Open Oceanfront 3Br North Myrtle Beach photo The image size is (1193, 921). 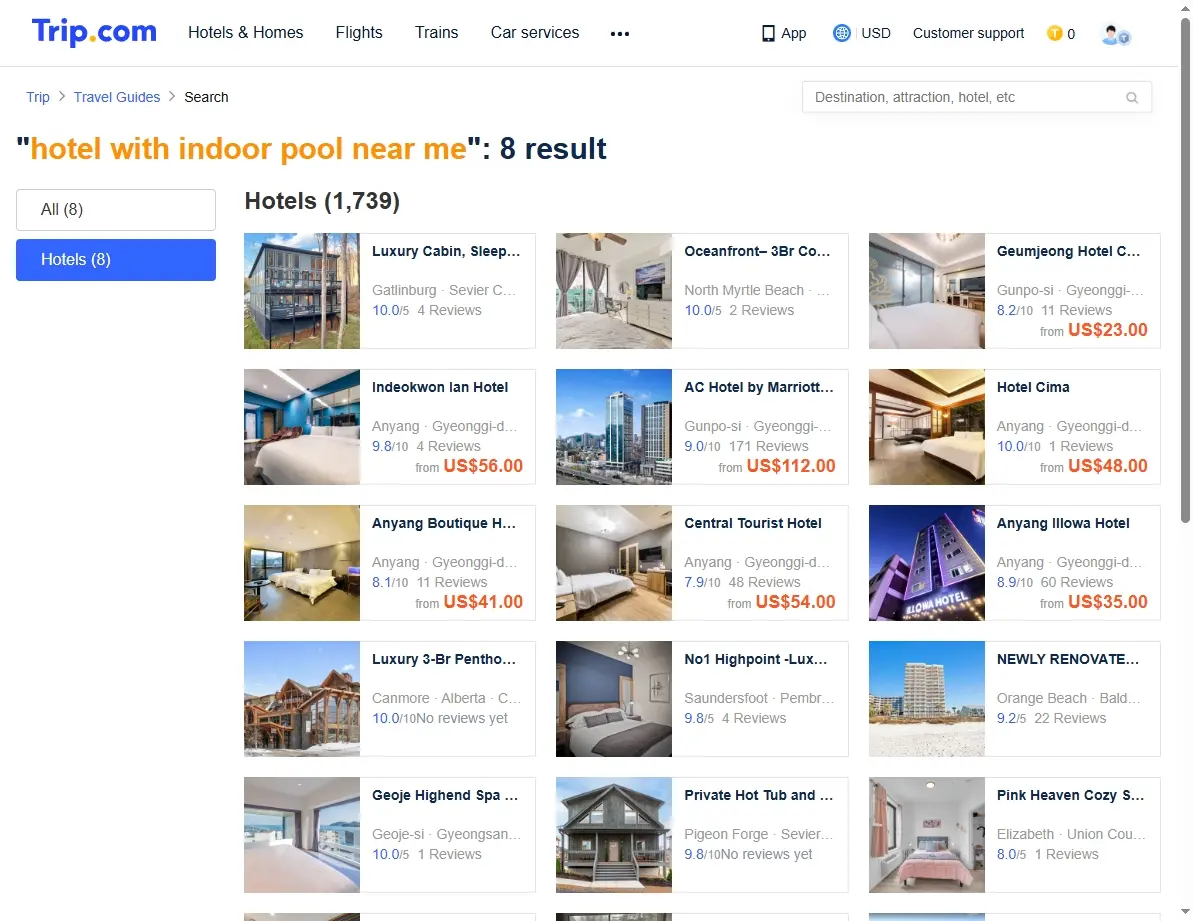(614, 291)
